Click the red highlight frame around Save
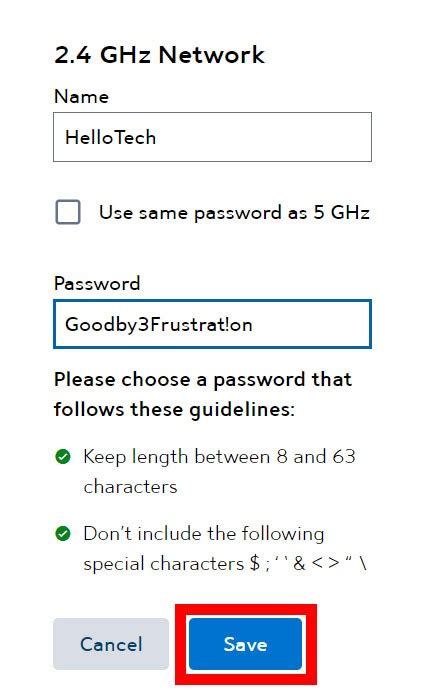 click(245, 644)
